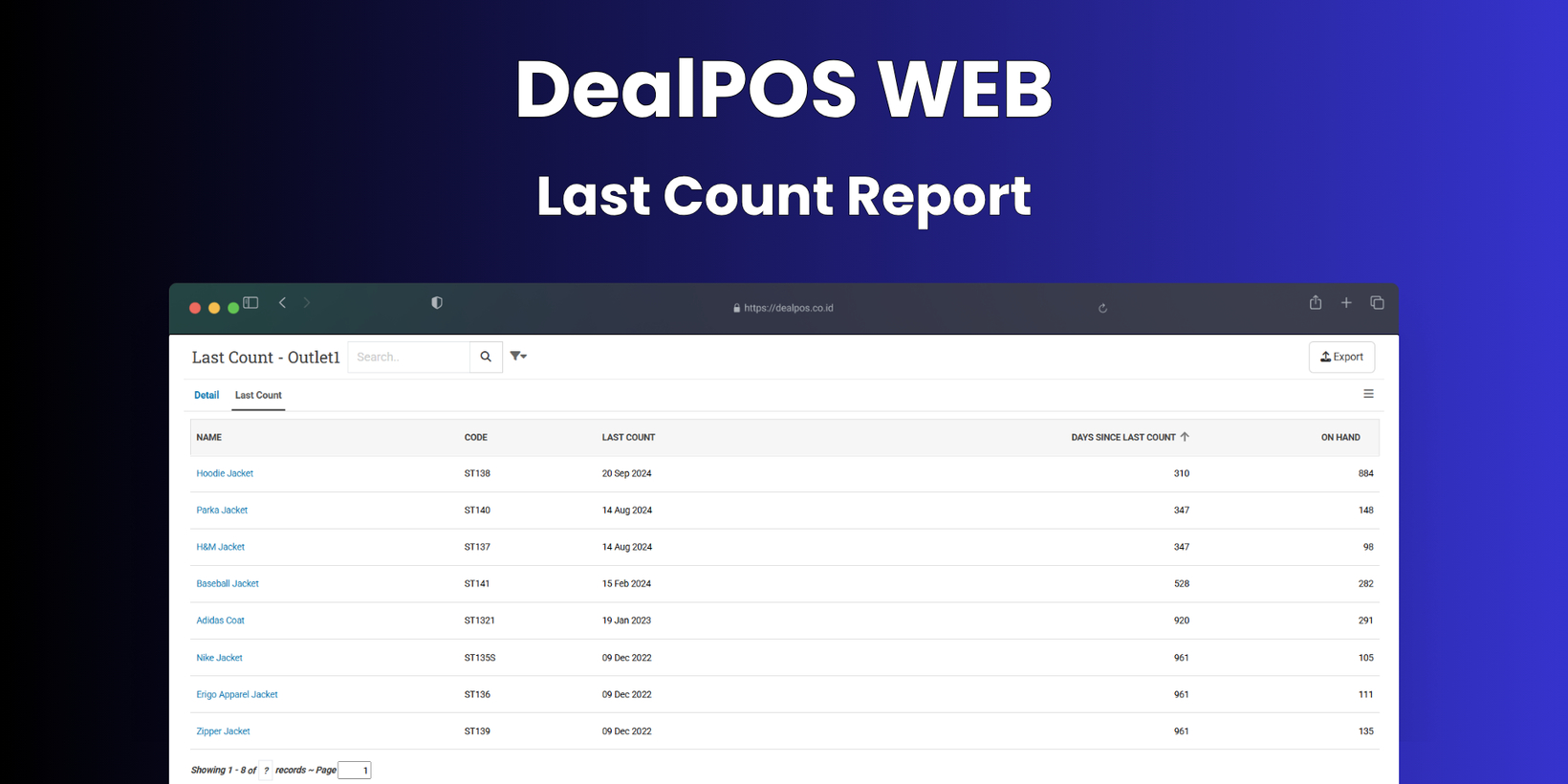Open the Hoodie Jacket link
The image size is (1568, 784).
pos(225,473)
